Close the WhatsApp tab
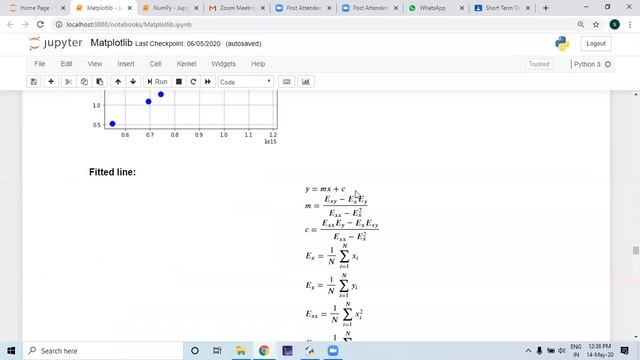 coord(462,8)
